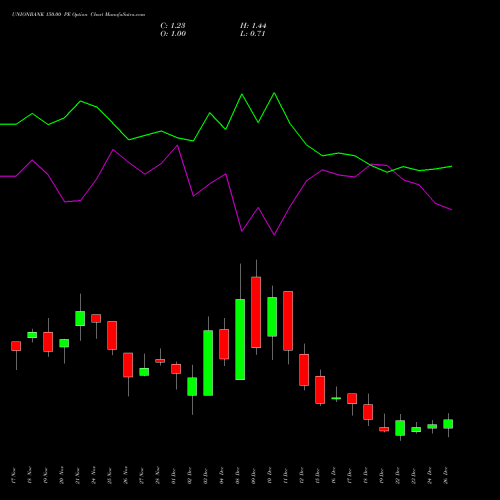Screen dimensions: 500x500
Task: Click the first red candle above 17 Nov
Action: point(16,346)
